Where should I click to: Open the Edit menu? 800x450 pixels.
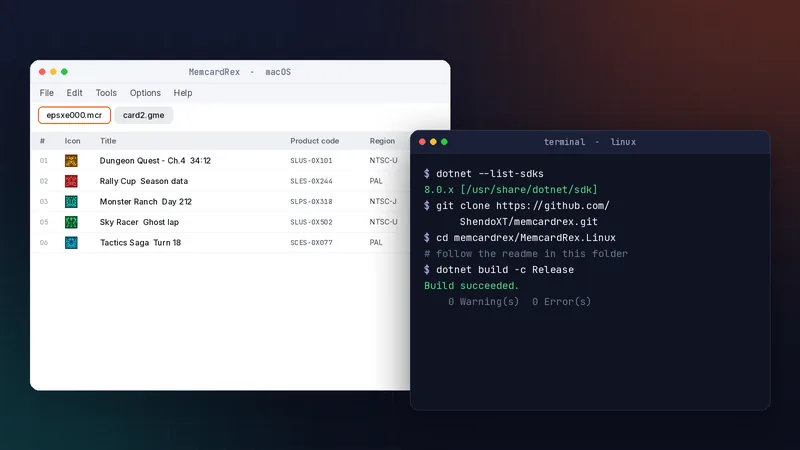click(74, 93)
